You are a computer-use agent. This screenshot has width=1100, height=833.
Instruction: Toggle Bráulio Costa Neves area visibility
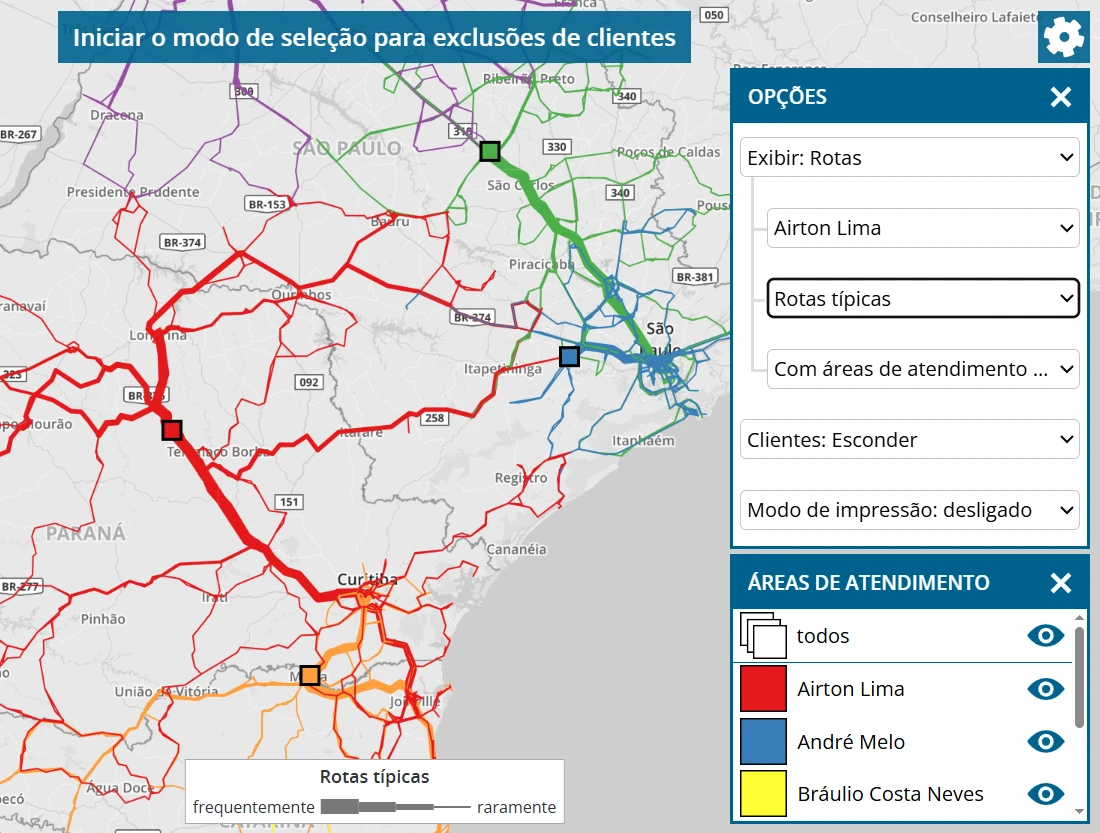point(1046,794)
